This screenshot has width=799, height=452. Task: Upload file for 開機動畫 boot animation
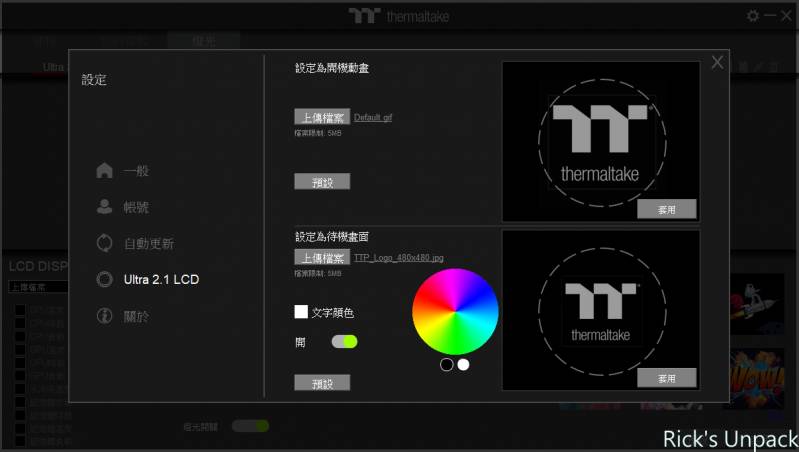click(322, 117)
